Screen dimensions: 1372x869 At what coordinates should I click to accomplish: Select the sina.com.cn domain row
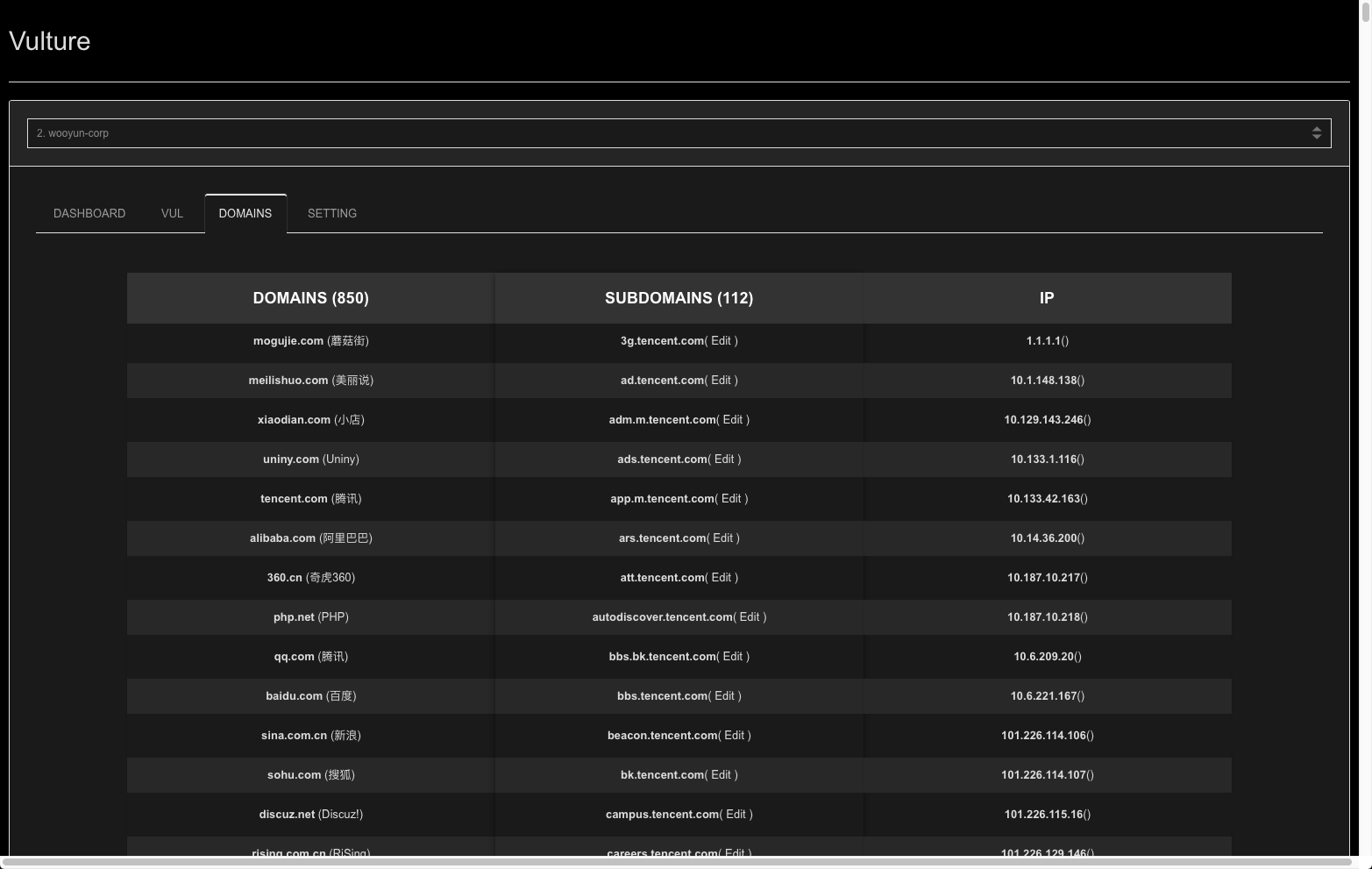point(310,736)
